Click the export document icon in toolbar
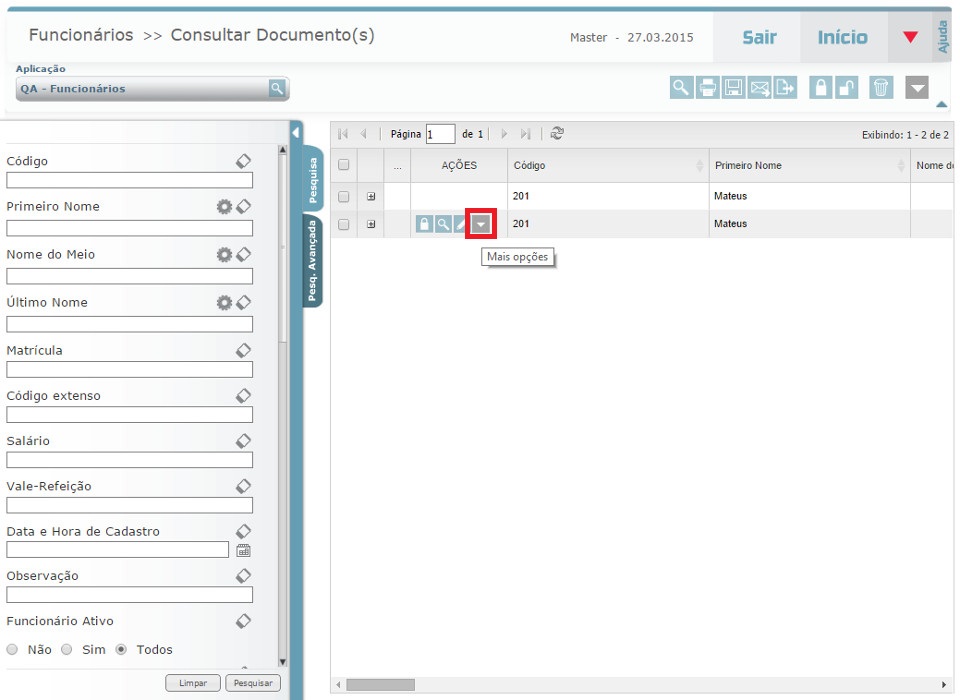Screen dimensions: 960x700 click(786, 88)
